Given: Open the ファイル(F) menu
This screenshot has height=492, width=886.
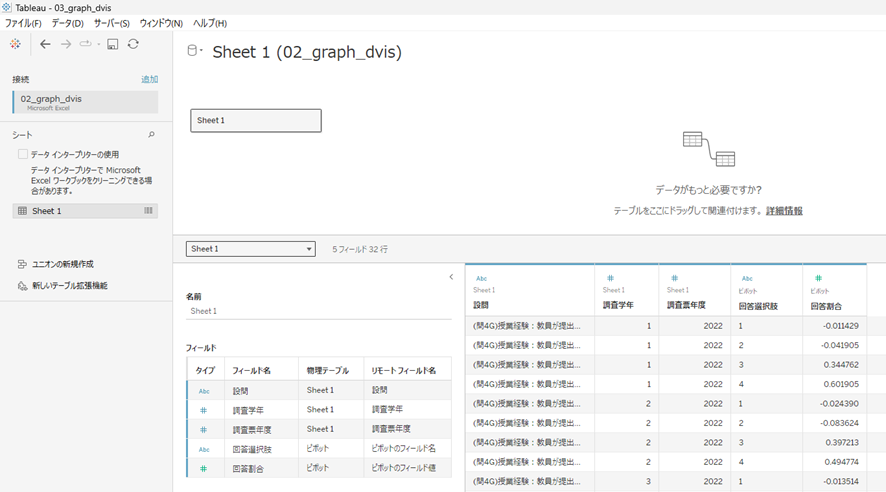Looking at the screenshot, I should click(23, 23).
